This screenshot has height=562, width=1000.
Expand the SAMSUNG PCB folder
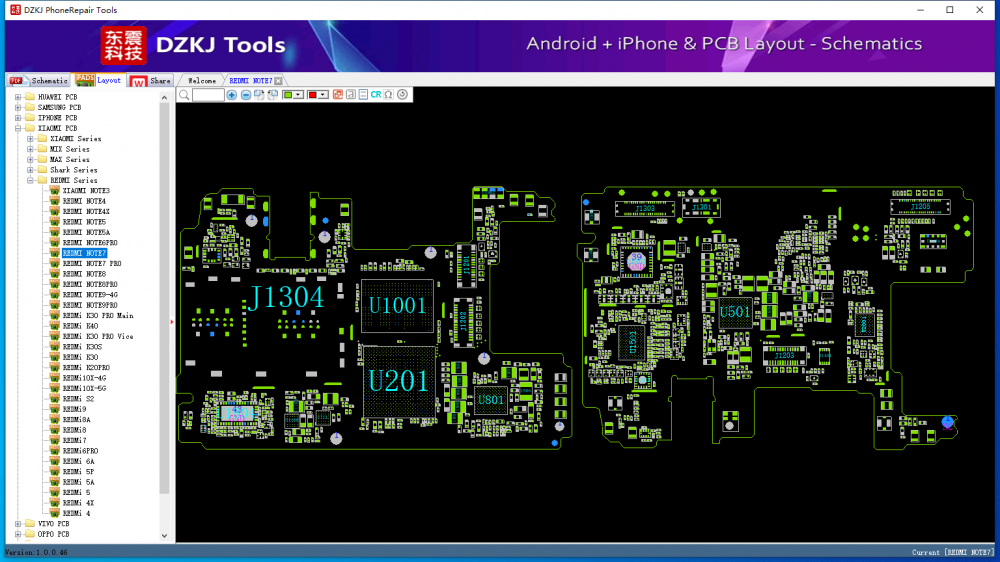pyautogui.click(x=18, y=107)
